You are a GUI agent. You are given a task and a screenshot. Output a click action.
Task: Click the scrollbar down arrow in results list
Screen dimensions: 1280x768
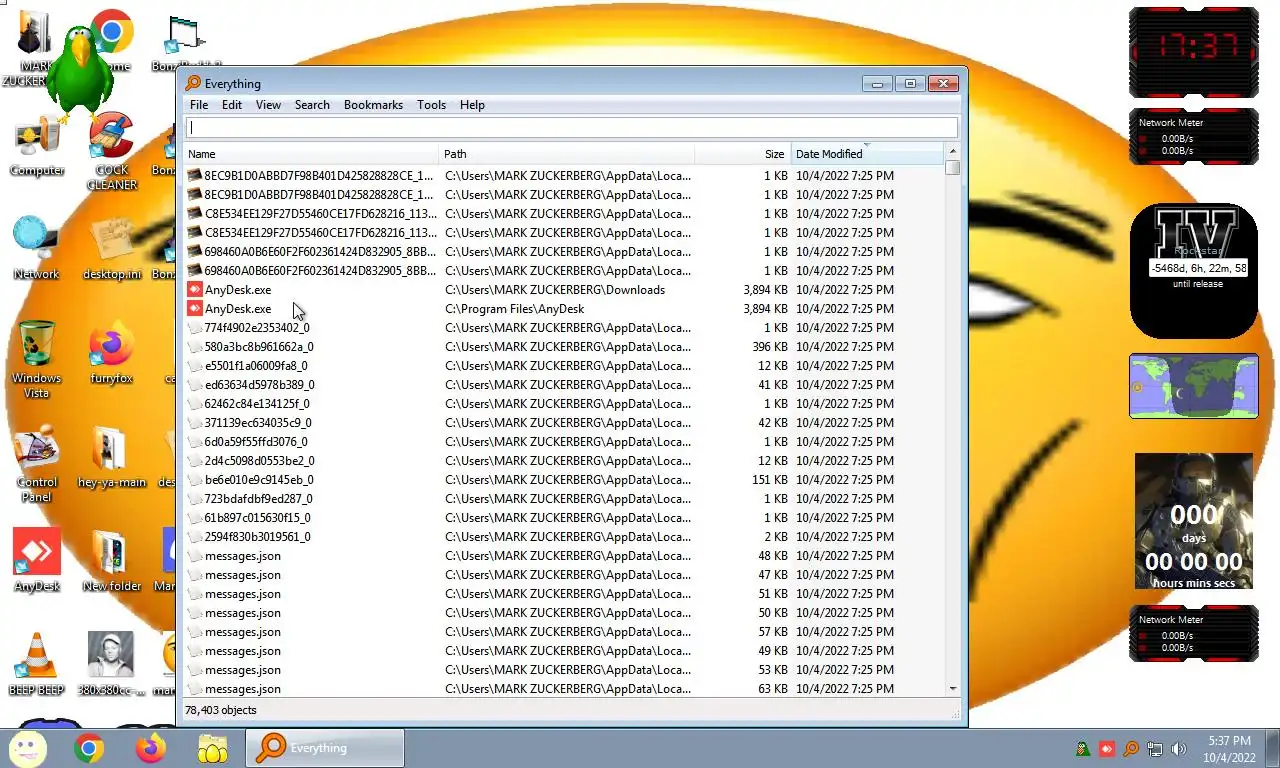pos(952,689)
